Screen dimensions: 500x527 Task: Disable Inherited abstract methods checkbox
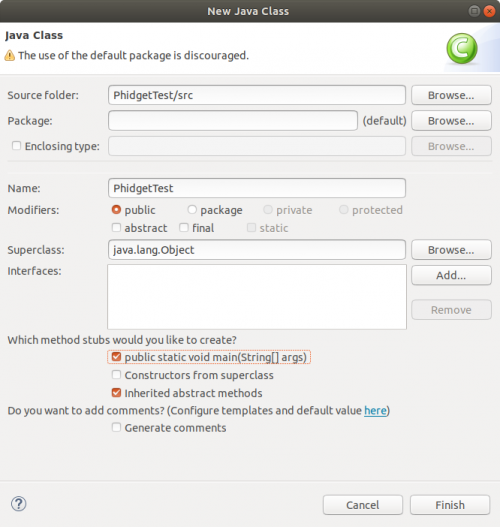[116, 393]
